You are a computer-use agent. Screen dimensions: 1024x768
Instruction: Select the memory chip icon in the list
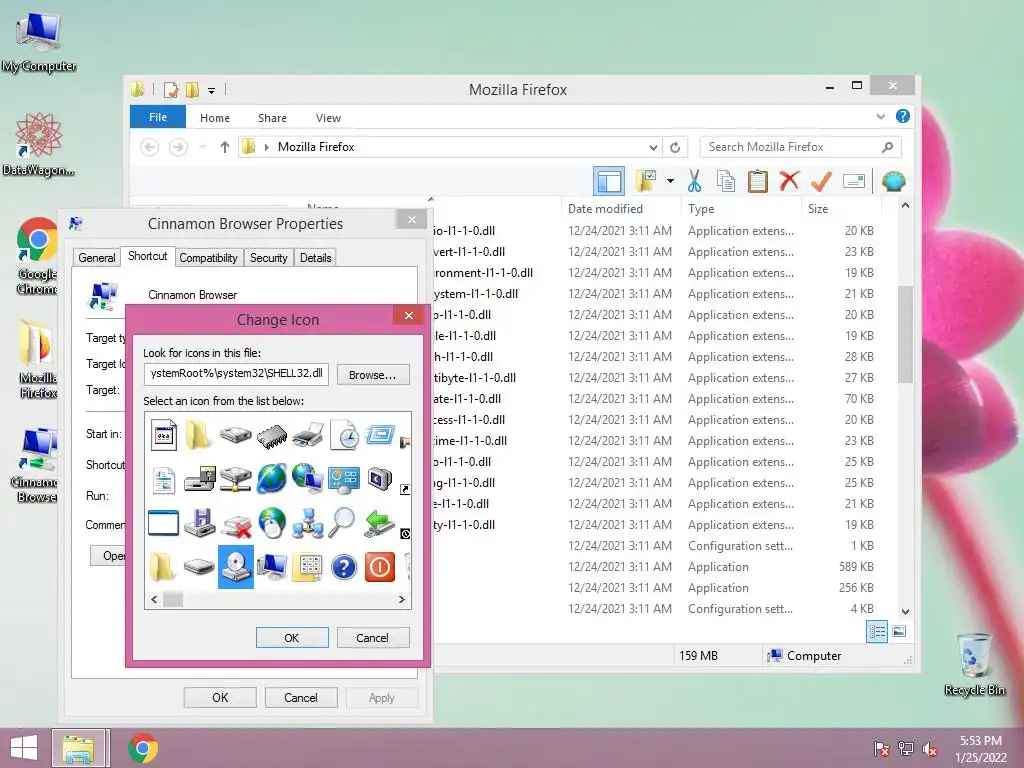(272, 436)
